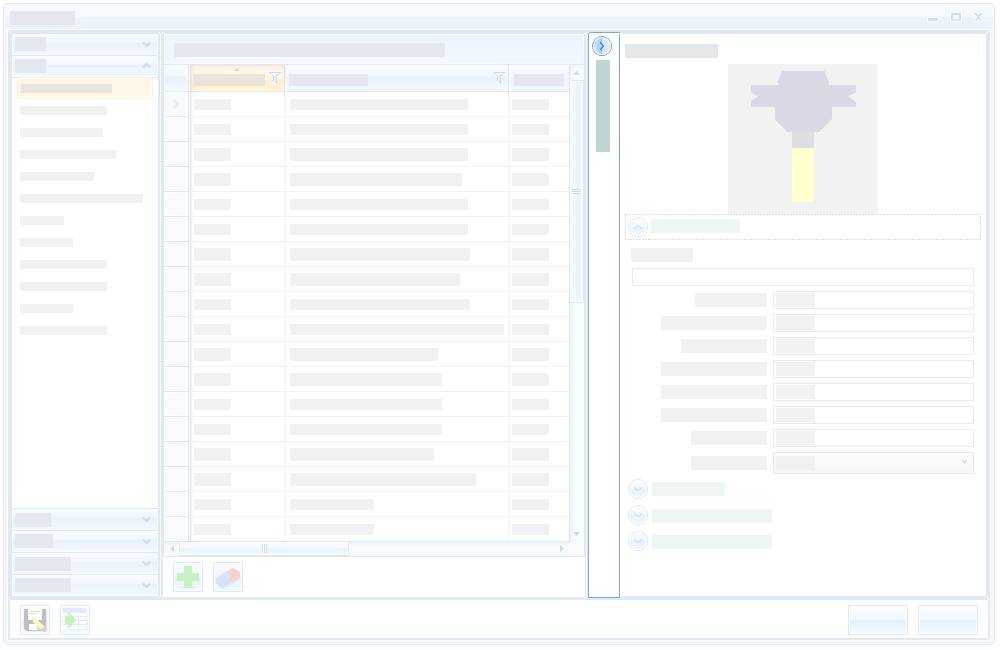Click the rightmost button at the bottom right
This screenshot has width=1000, height=650.
click(x=947, y=620)
